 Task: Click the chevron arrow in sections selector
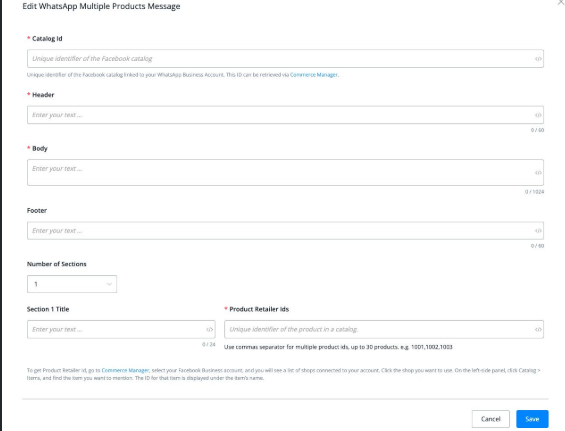109,284
